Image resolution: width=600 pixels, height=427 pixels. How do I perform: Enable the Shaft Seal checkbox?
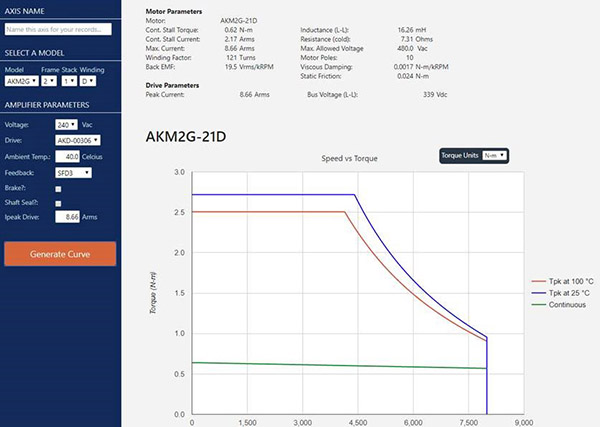[x=58, y=204]
